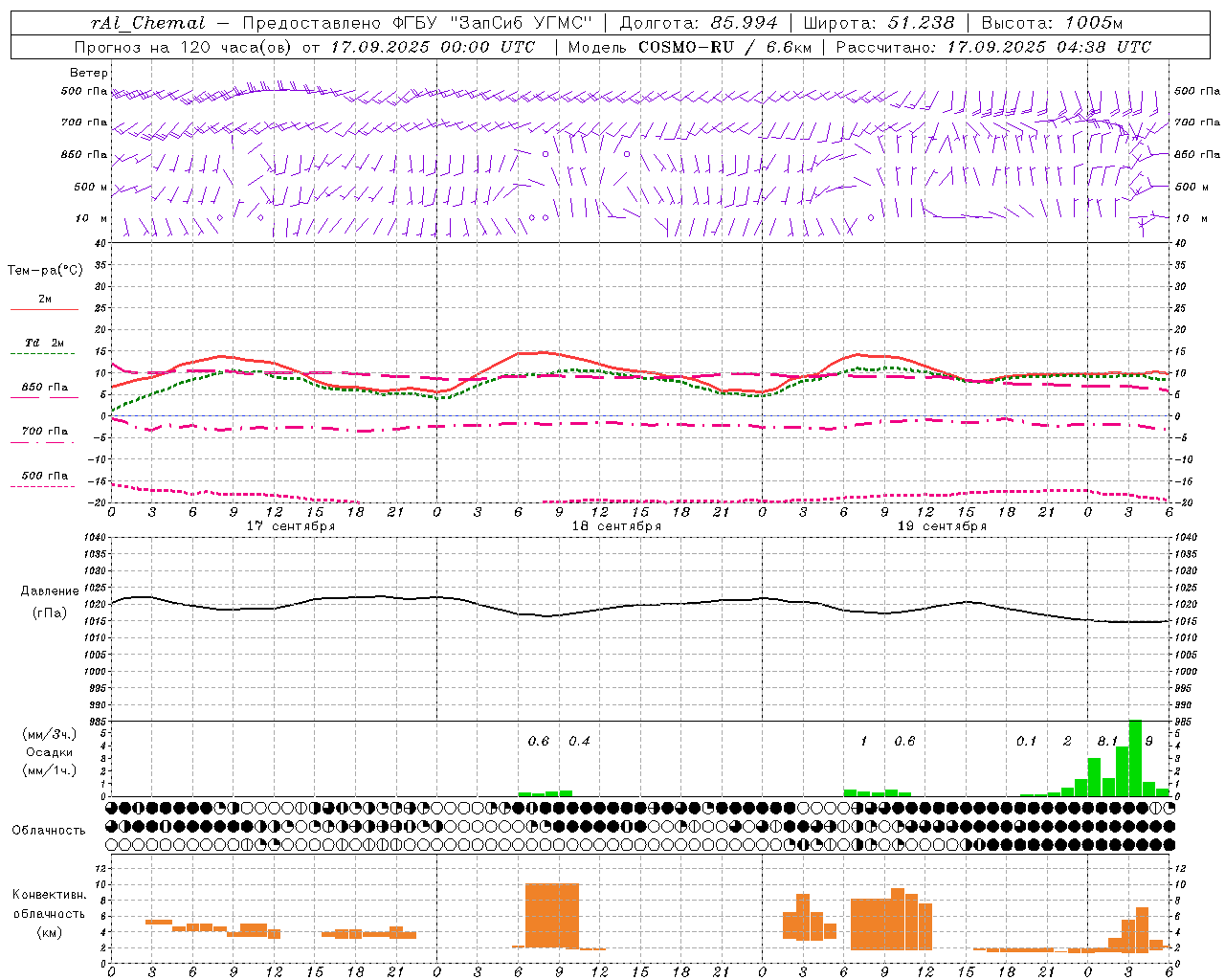The image size is (1225, 980).
Task: Click the precipitation total 8.1
Action: coord(1107,741)
